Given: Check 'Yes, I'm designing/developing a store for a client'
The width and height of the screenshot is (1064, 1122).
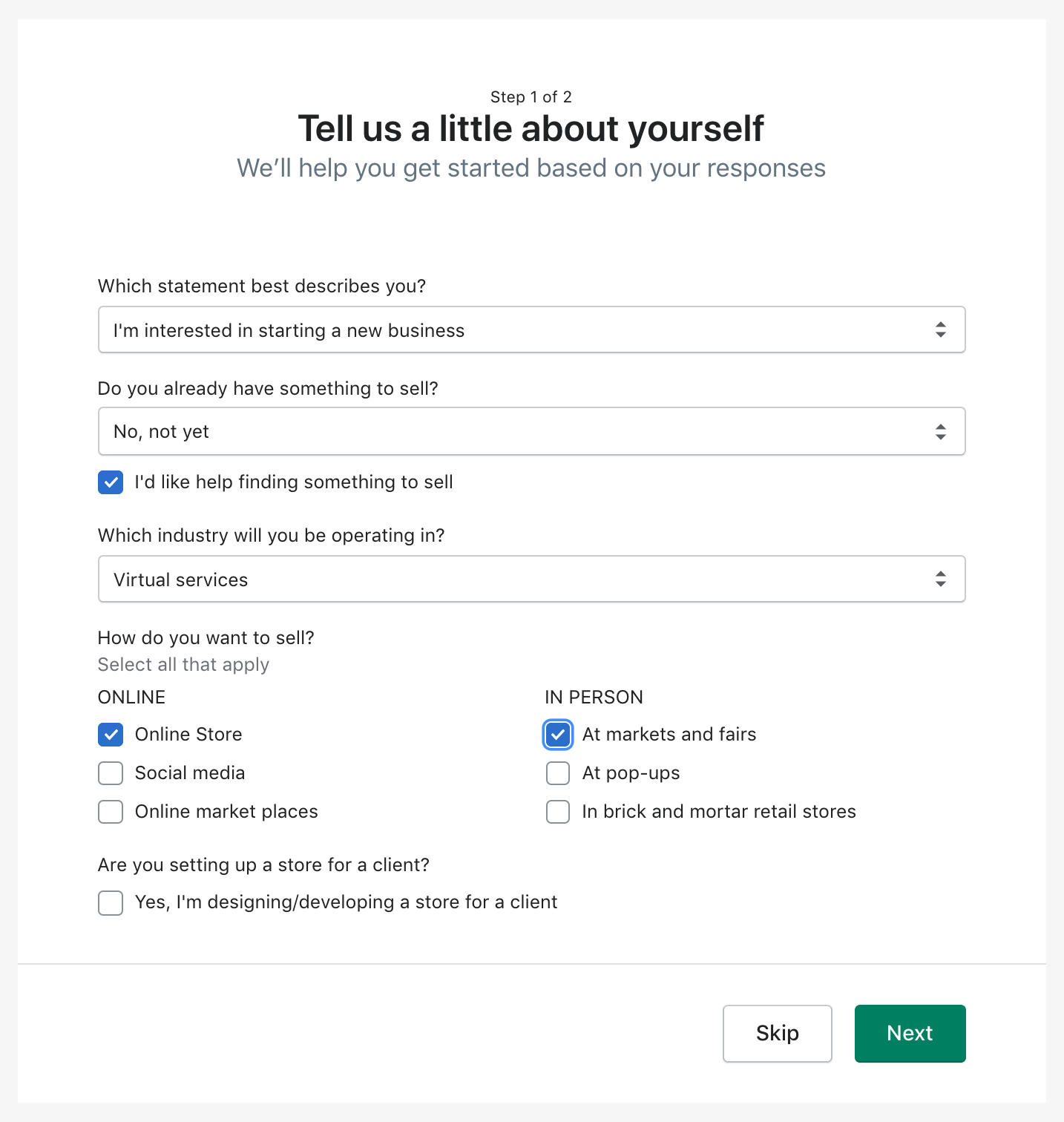Looking at the screenshot, I should coord(110,903).
